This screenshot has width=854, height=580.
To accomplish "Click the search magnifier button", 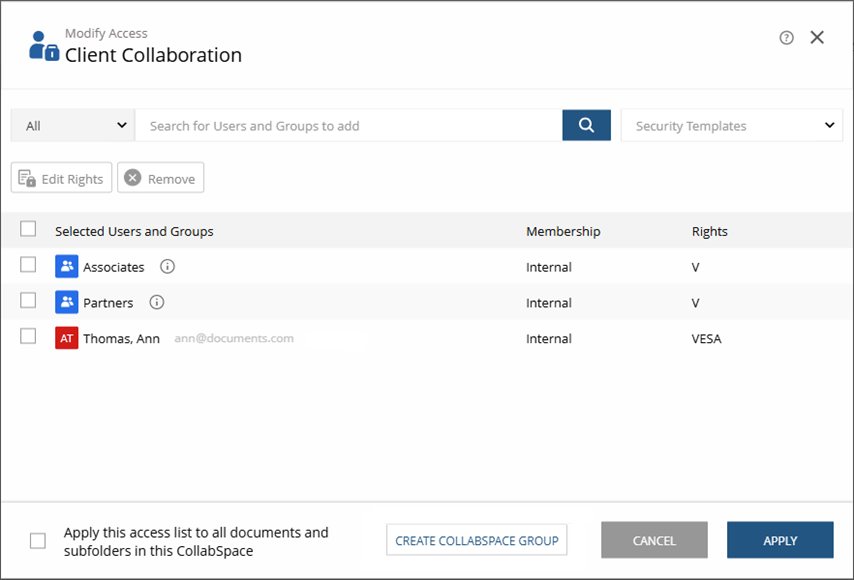I will coord(586,125).
